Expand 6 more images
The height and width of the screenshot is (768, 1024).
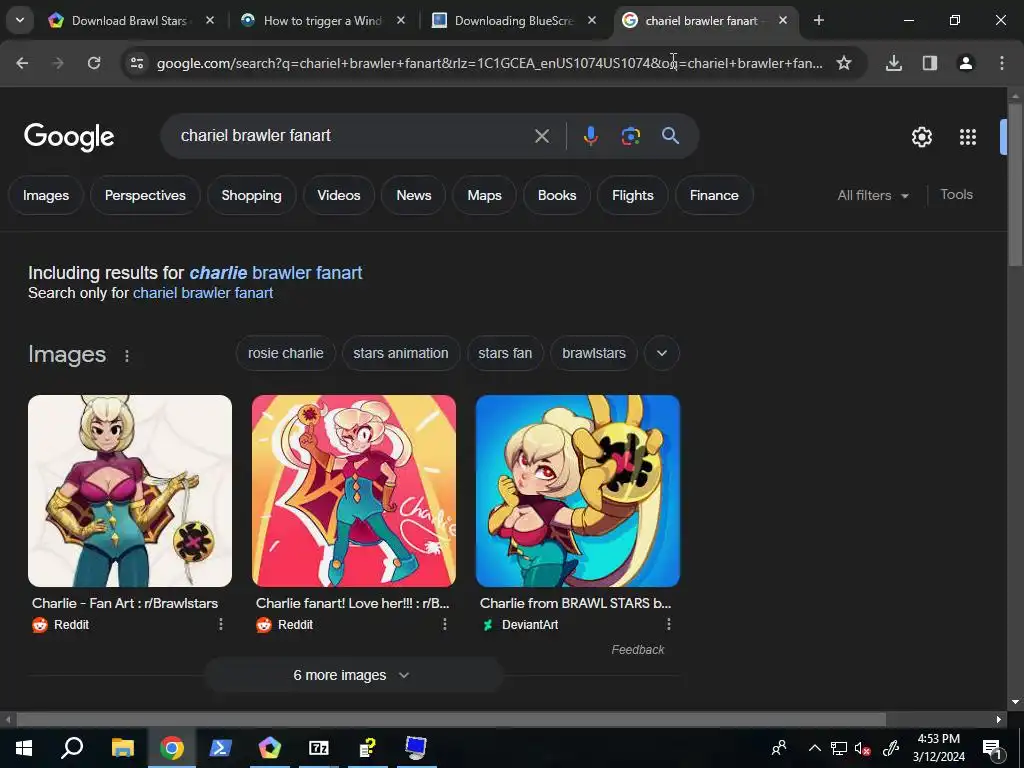coord(353,675)
